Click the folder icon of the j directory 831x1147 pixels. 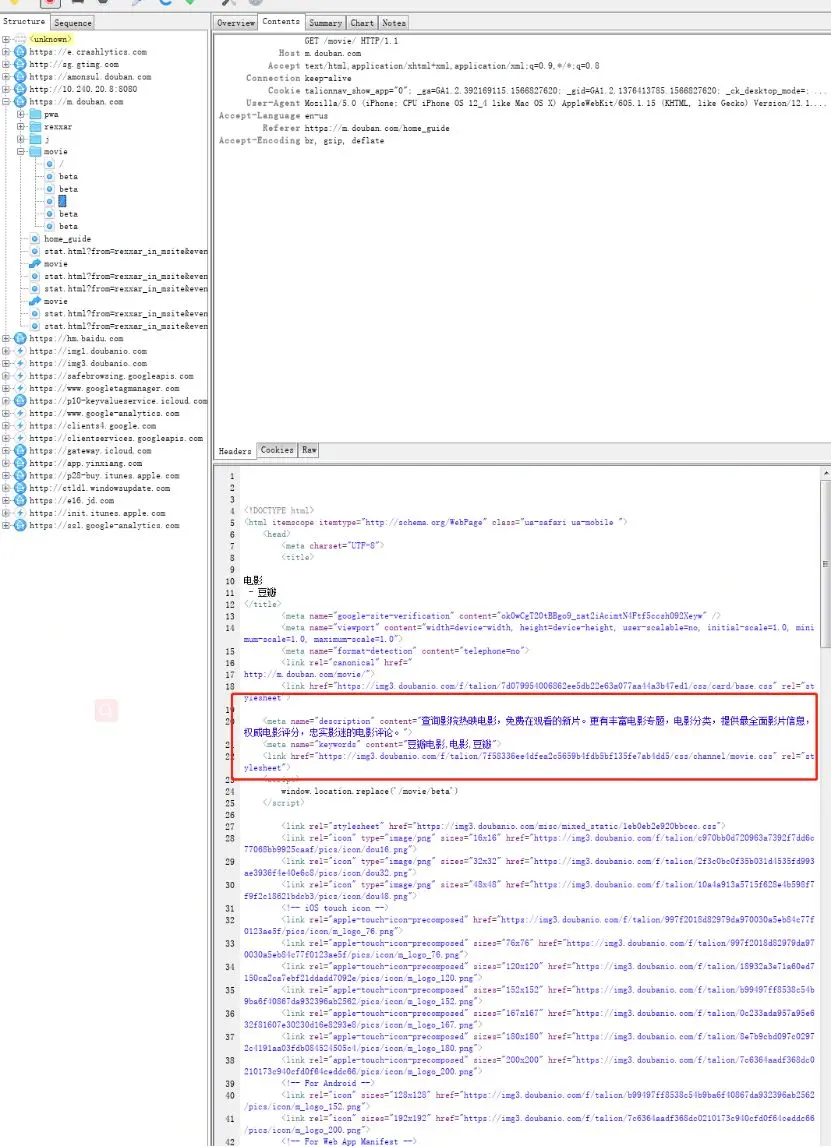[x=34, y=139]
